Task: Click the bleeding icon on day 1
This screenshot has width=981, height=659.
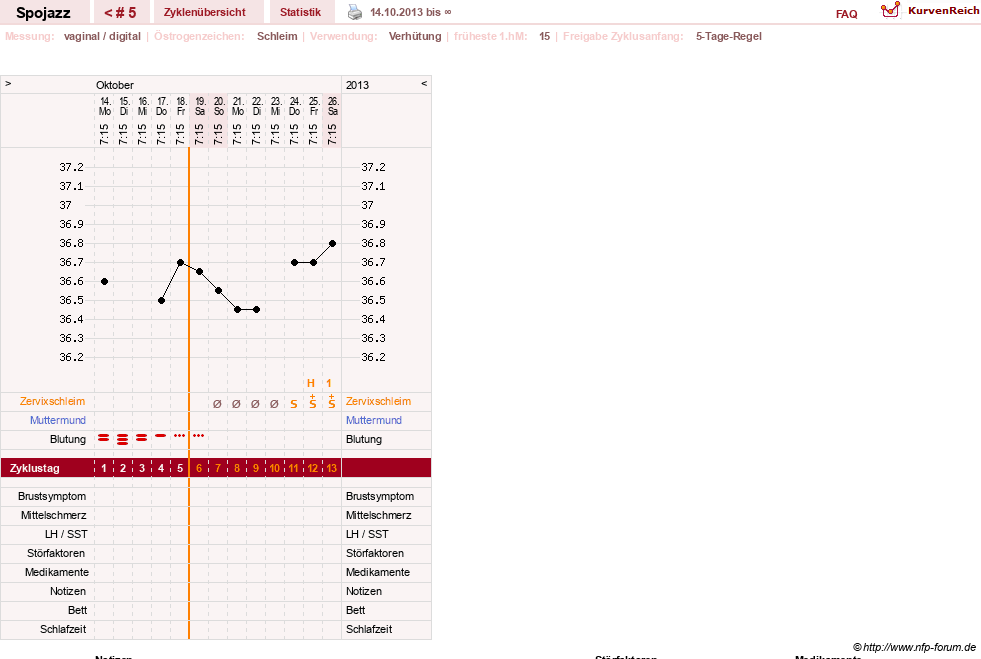Action: coord(104,437)
